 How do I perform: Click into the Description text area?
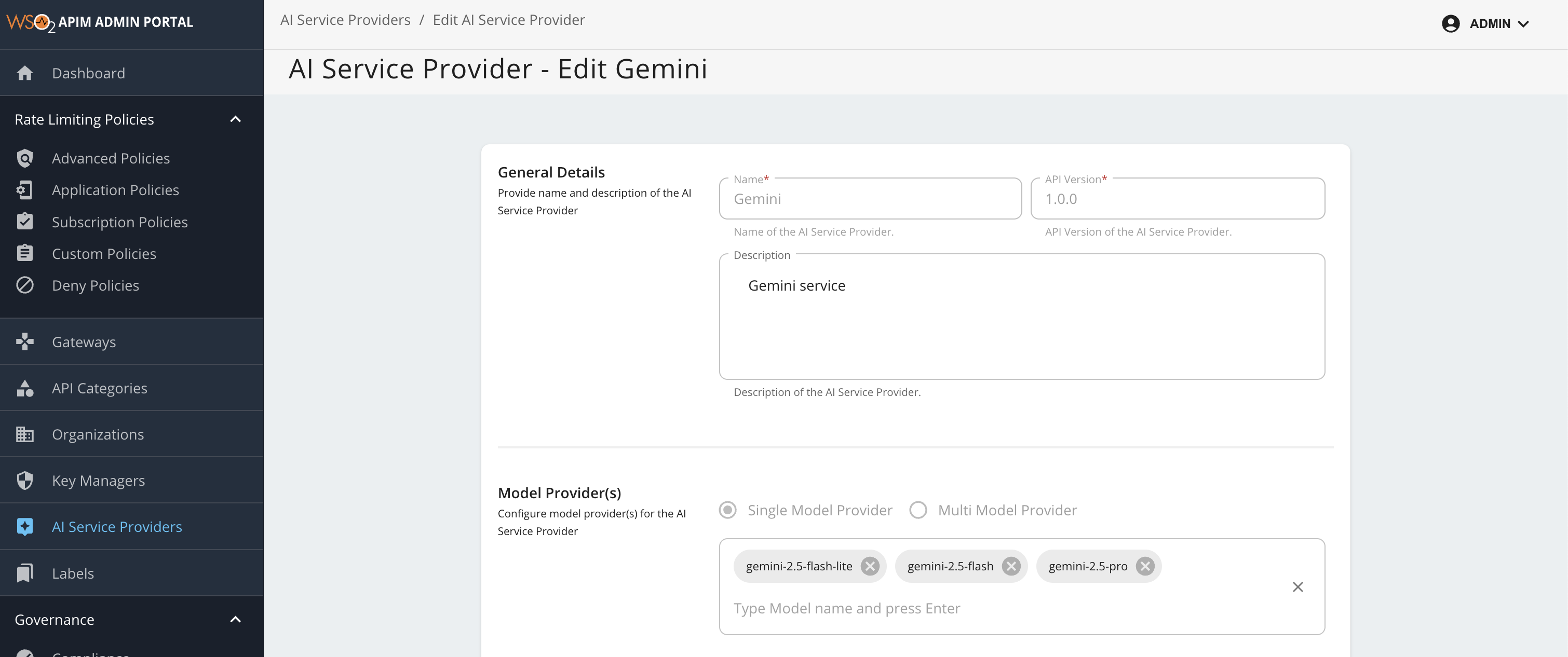[x=1021, y=322]
